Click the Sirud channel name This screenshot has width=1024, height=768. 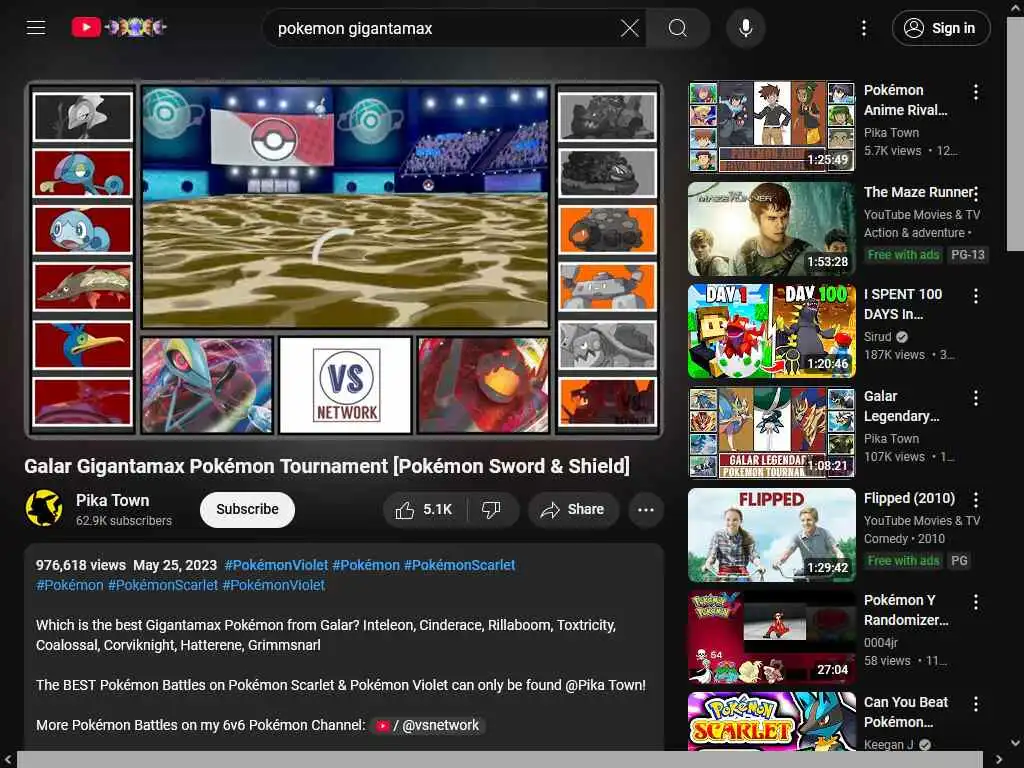(877, 336)
